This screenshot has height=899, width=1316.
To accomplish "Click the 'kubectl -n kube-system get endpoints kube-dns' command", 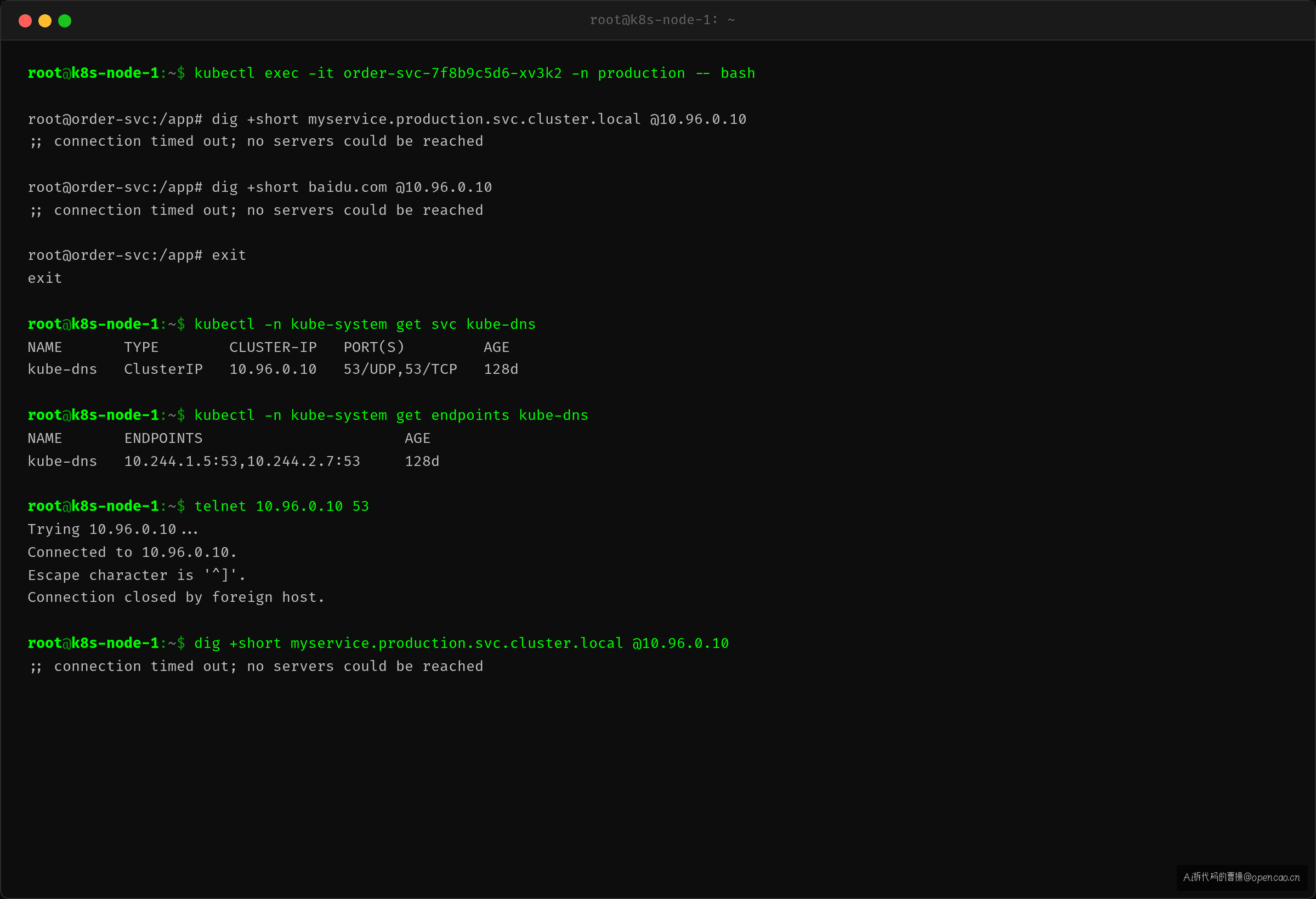I will [392, 416].
